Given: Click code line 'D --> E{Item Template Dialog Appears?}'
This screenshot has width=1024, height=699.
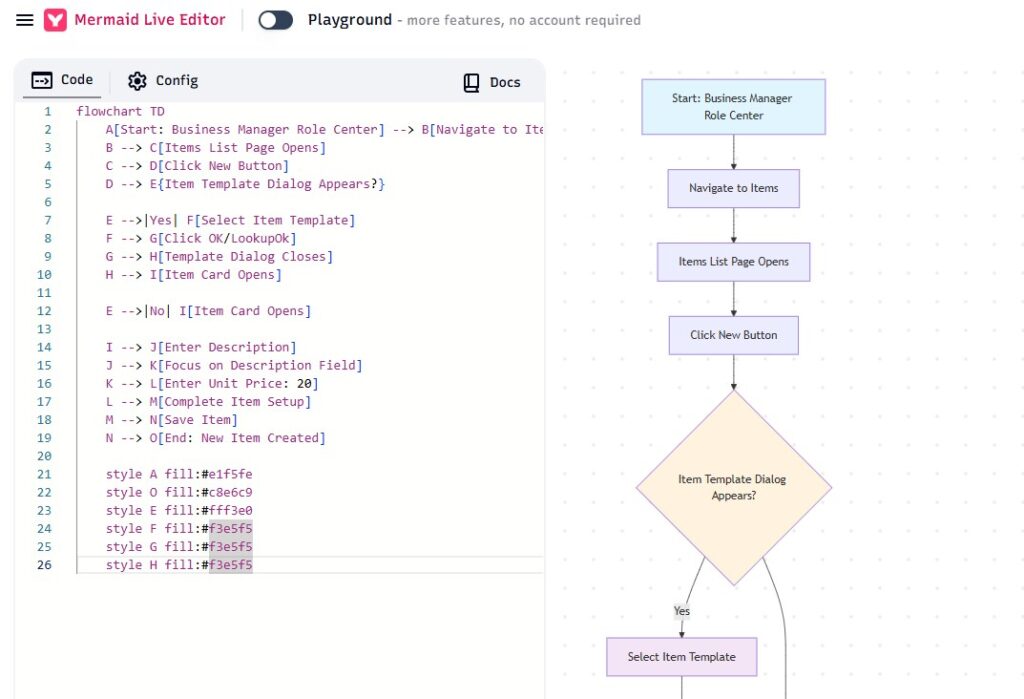Looking at the screenshot, I should tap(245, 184).
